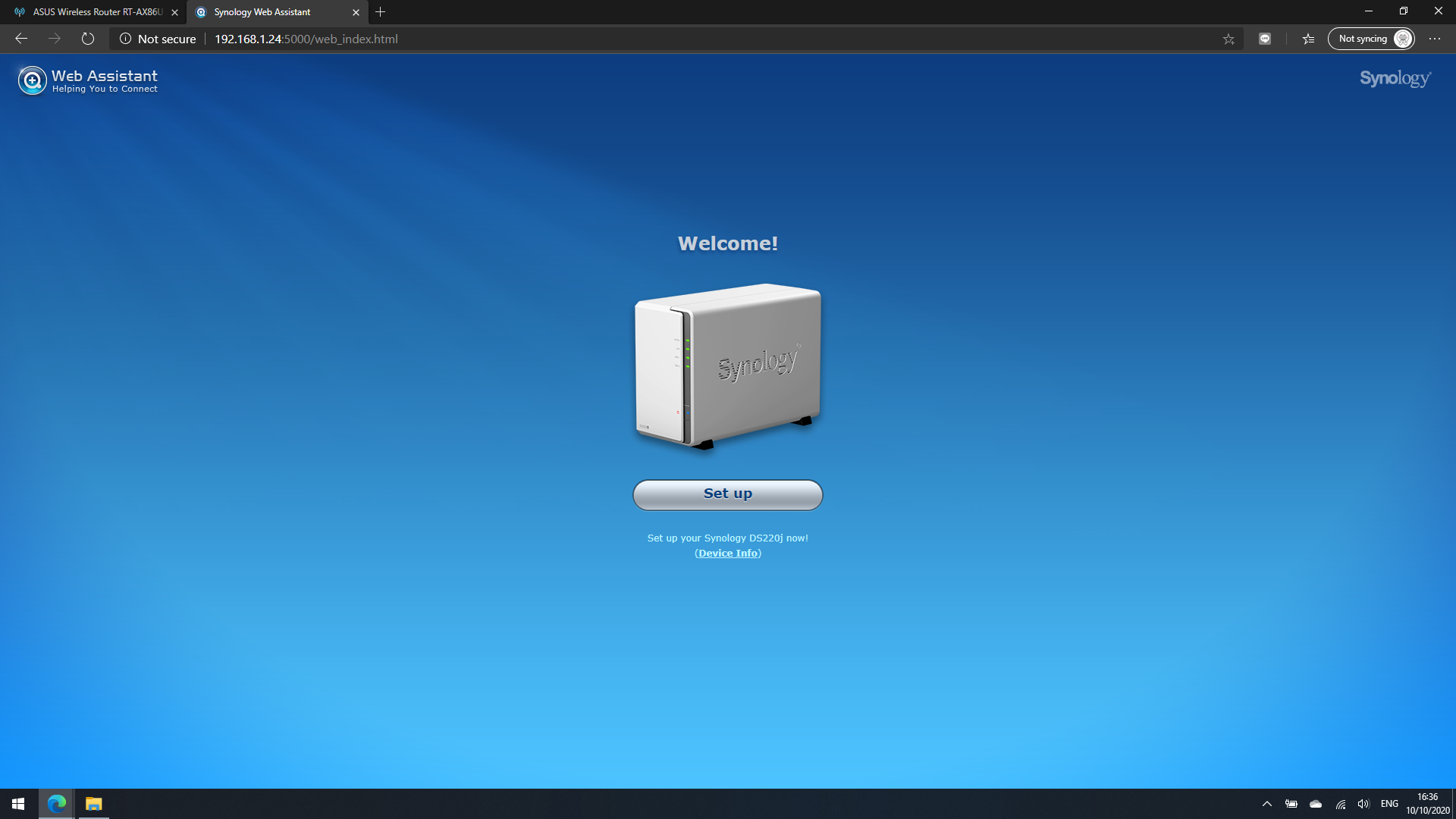Image resolution: width=1456 pixels, height=819 pixels.
Task: Close the ASUS Wireless Router tab
Action: (x=174, y=12)
